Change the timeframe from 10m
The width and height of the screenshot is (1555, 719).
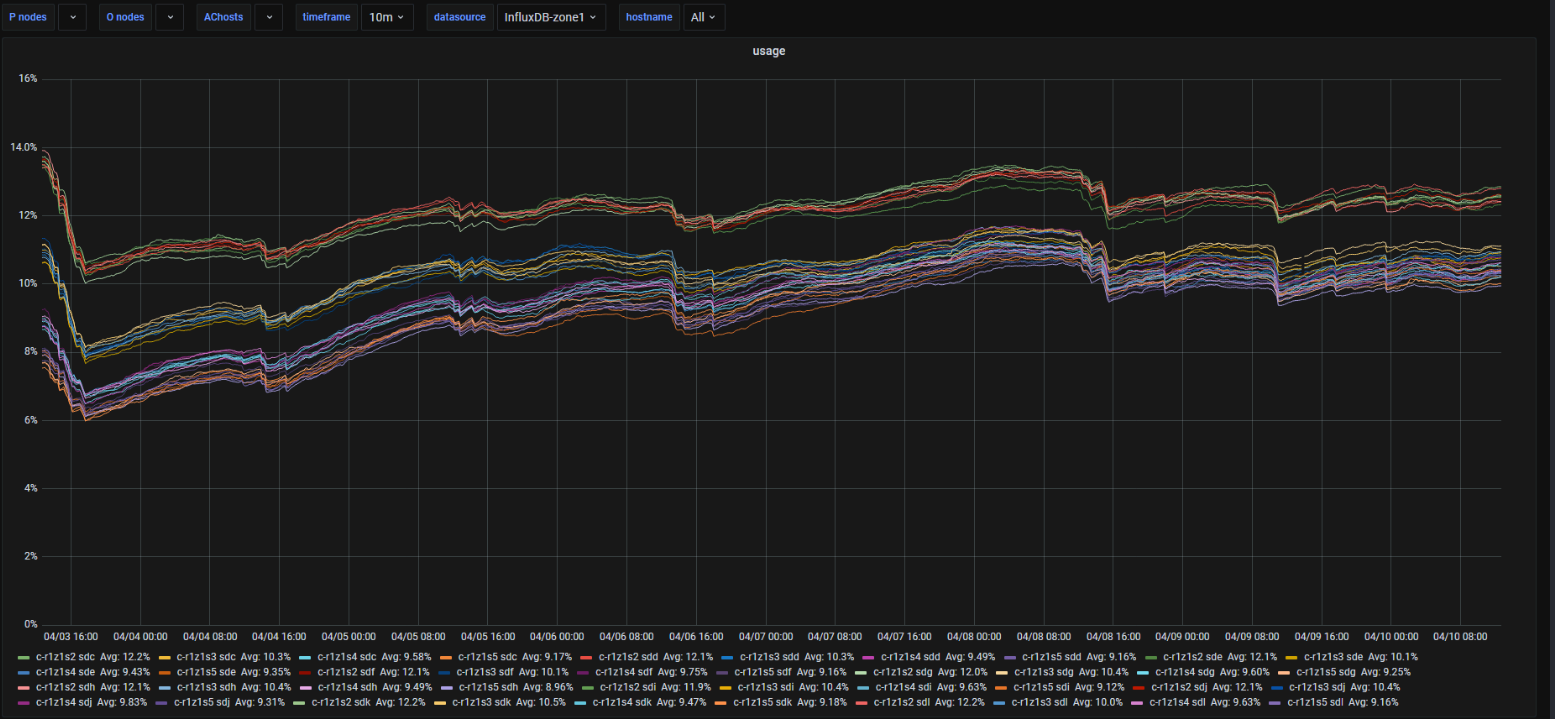coord(386,17)
